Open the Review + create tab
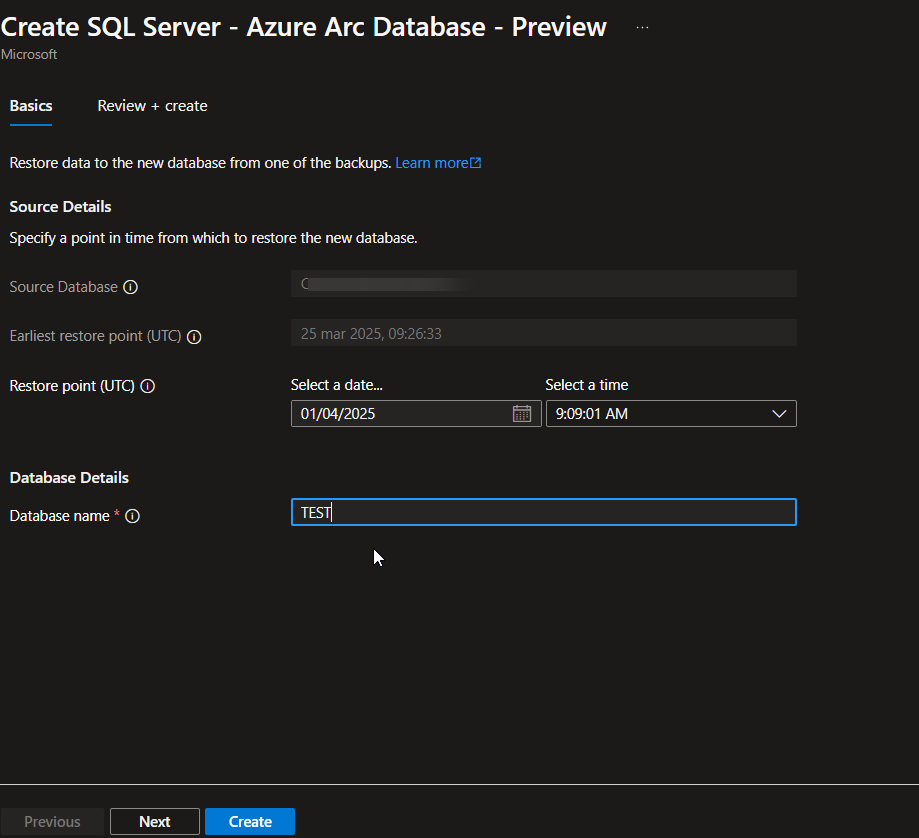Image resolution: width=919 pixels, height=838 pixels. (152, 106)
